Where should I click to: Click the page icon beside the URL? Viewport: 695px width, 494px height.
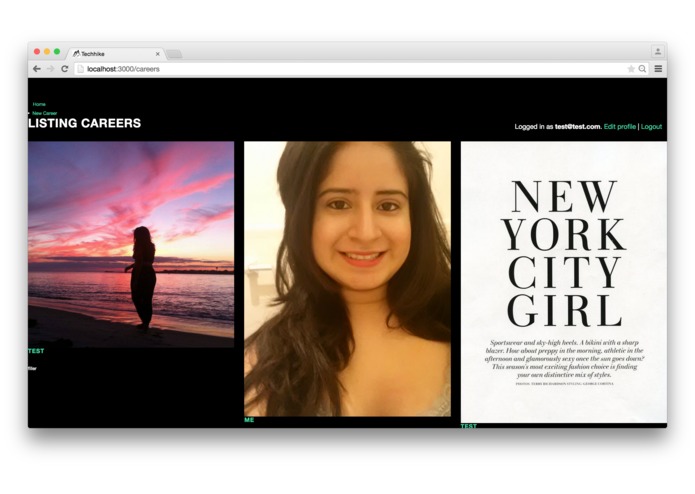coord(80,69)
